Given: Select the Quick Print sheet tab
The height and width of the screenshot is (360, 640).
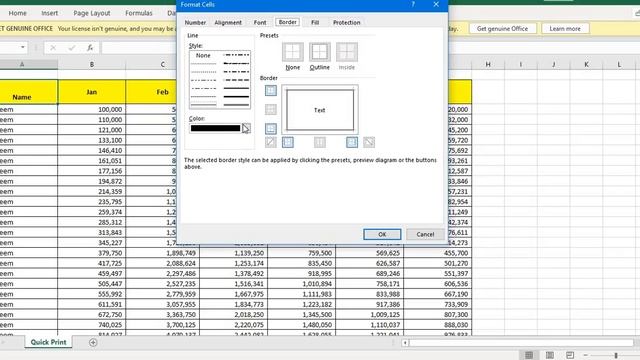Looking at the screenshot, I should [48, 342].
